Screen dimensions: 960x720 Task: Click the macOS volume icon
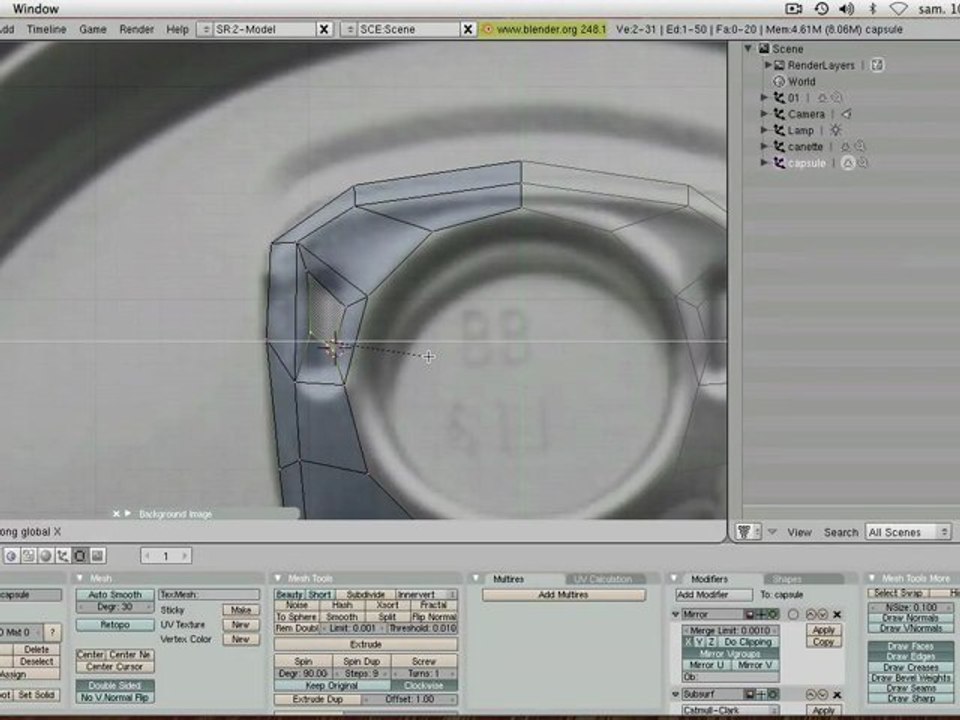[x=847, y=9]
